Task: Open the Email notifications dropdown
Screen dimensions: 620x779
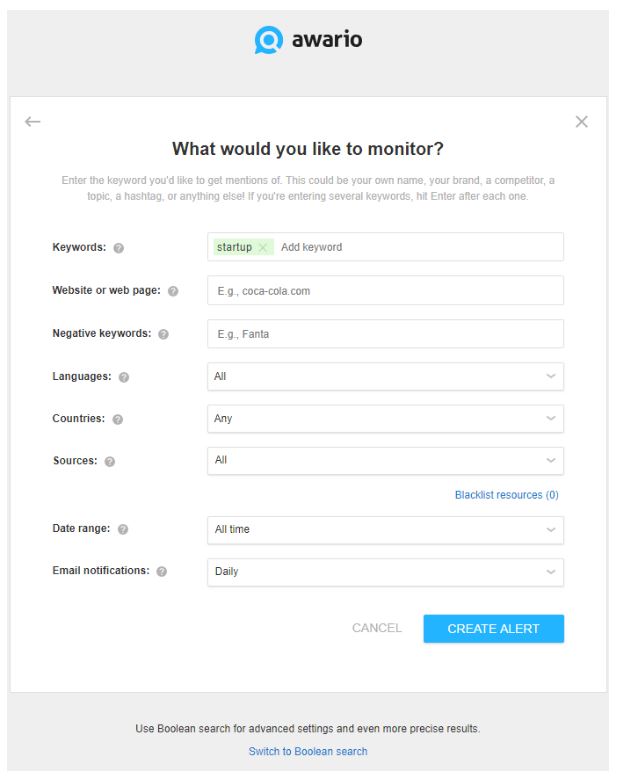Action: [385, 572]
